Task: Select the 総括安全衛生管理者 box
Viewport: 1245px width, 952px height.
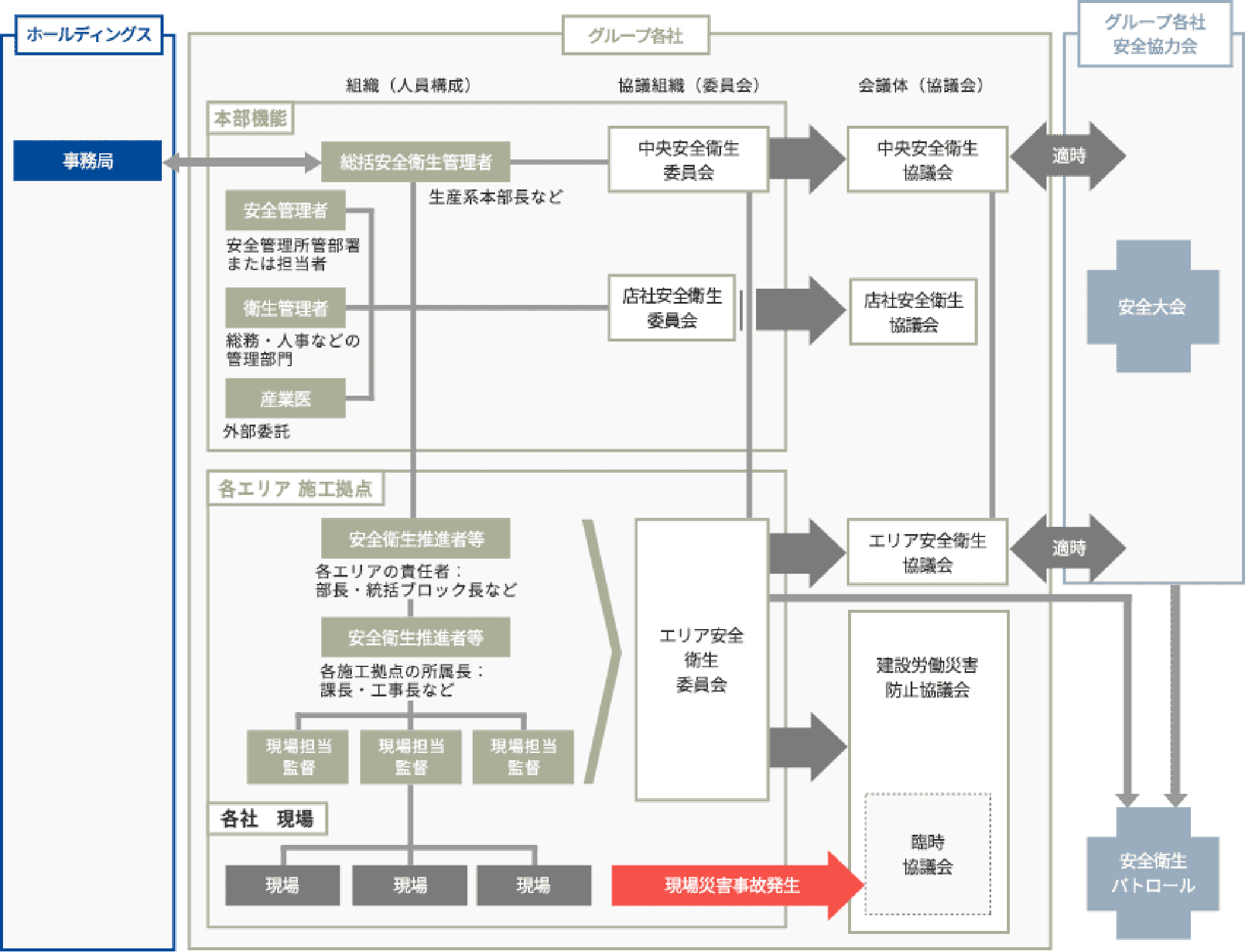Action: tap(416, 162)
